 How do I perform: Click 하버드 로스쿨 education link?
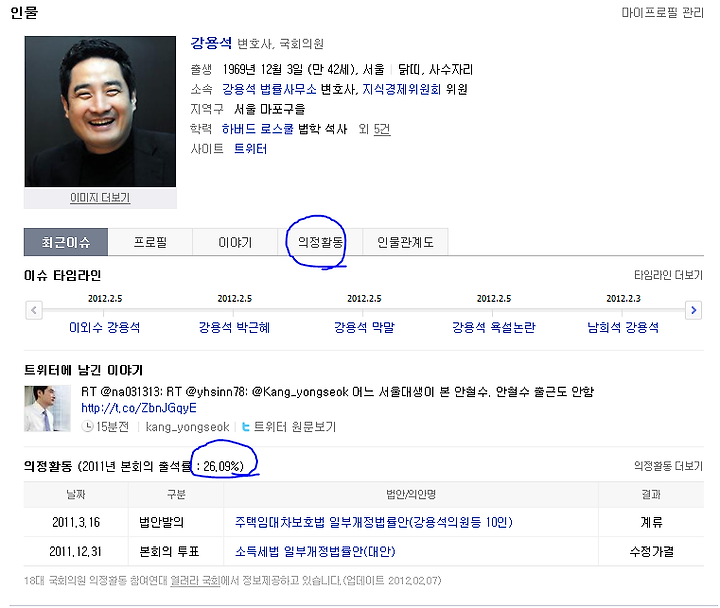coord(258,129)
